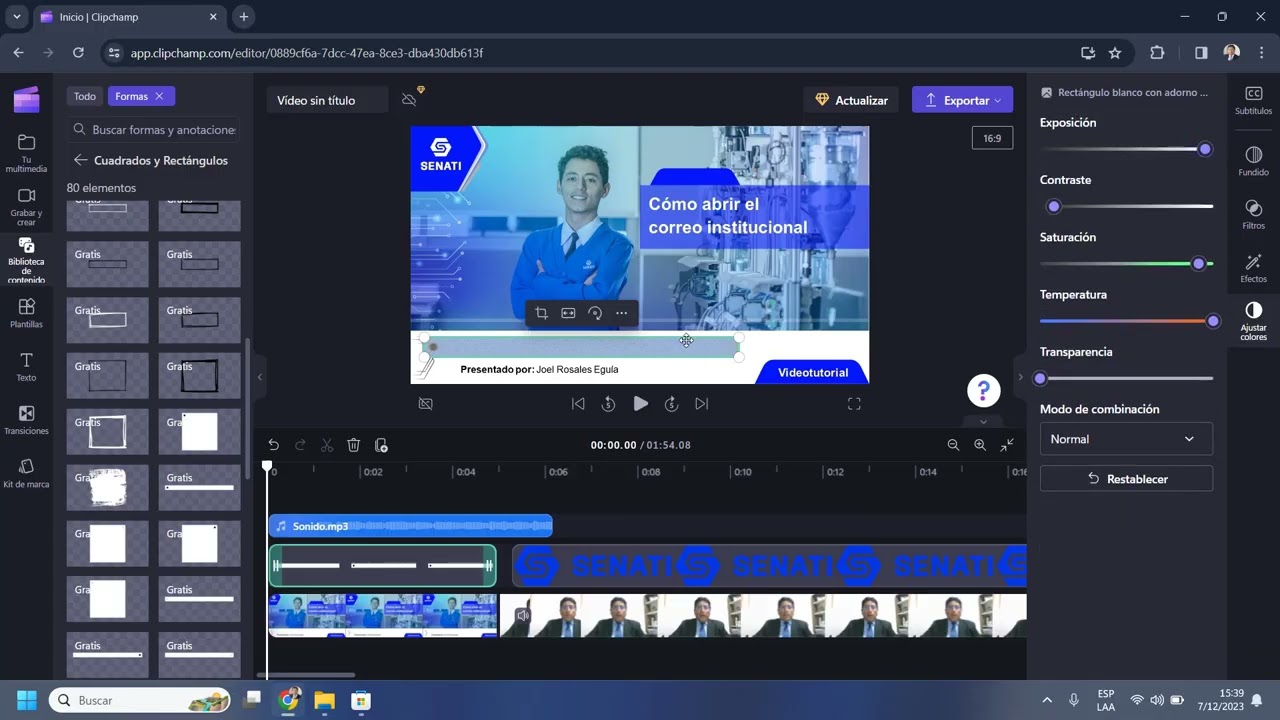Adjust the Saturación slider

pyautogui.click(x=1126, y=264)
